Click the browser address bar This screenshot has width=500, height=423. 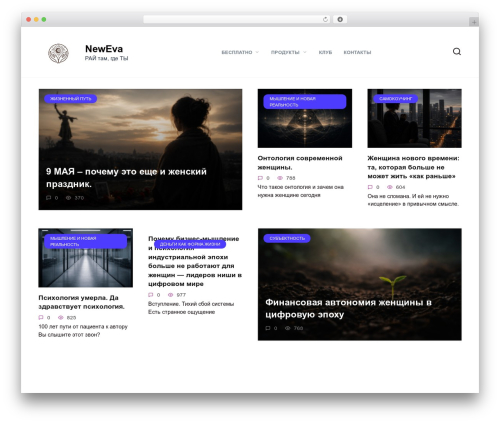pos(236,20)
